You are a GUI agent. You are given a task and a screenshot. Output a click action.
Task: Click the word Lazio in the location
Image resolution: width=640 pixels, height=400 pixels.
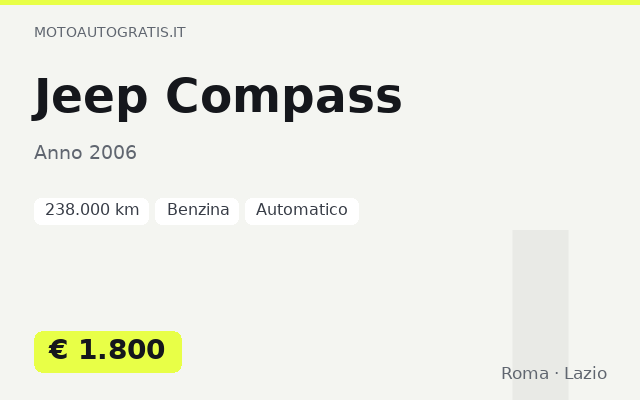tap(585, 373)
